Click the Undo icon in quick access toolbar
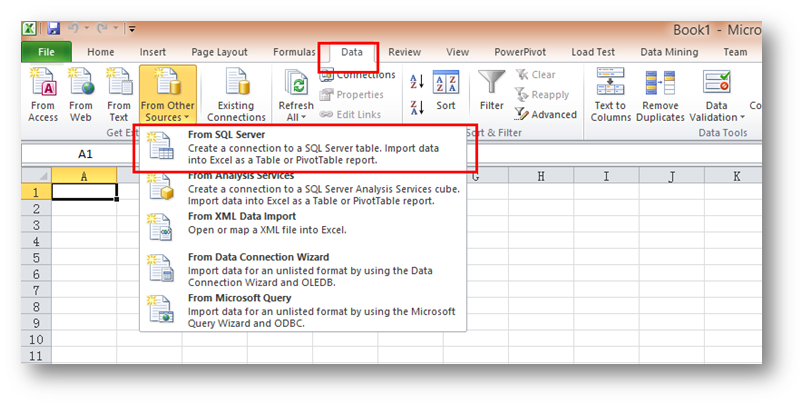Viewport: 804px width, 406px height. coord(74,29)
